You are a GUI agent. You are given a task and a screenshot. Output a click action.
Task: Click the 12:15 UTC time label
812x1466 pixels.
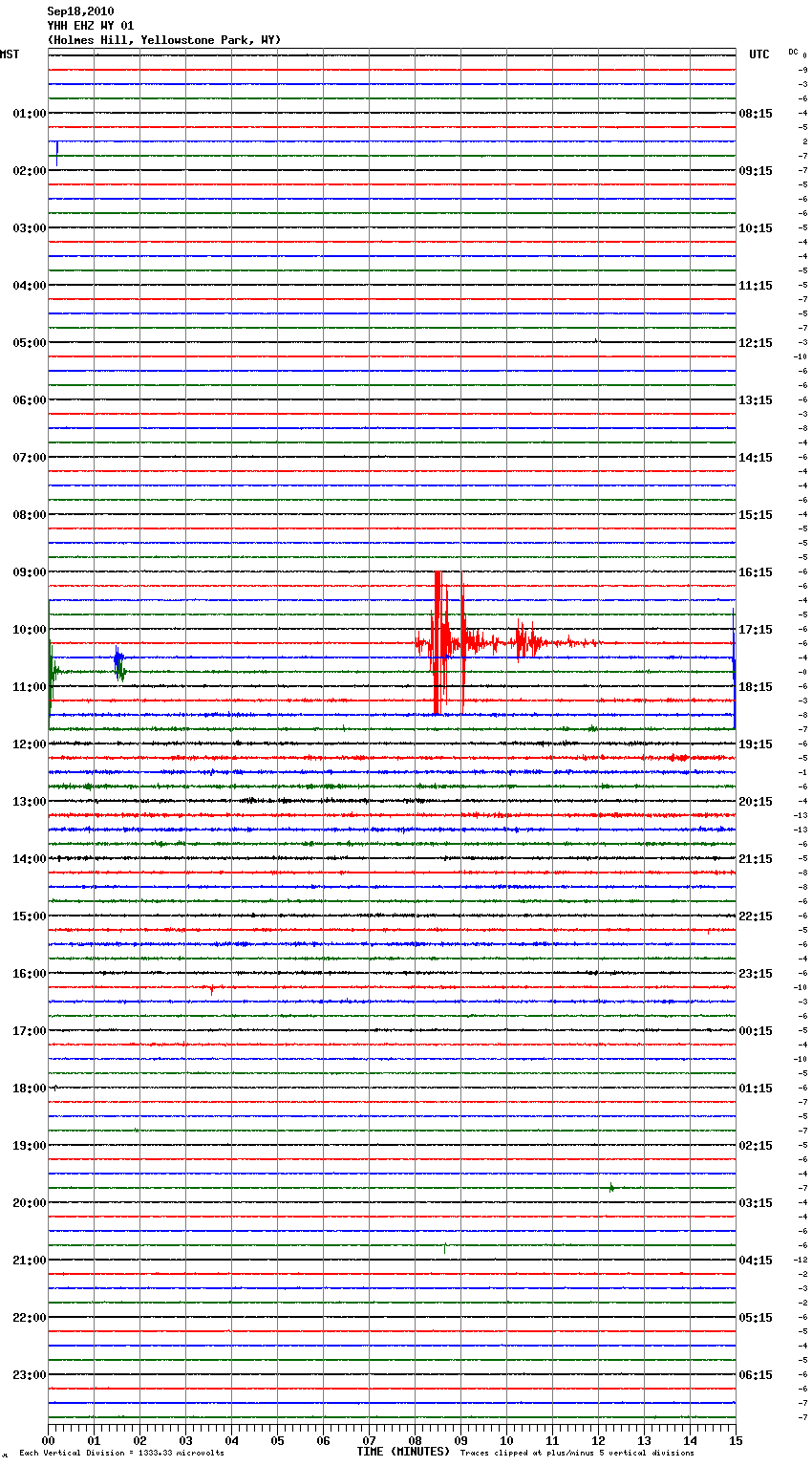756,343
